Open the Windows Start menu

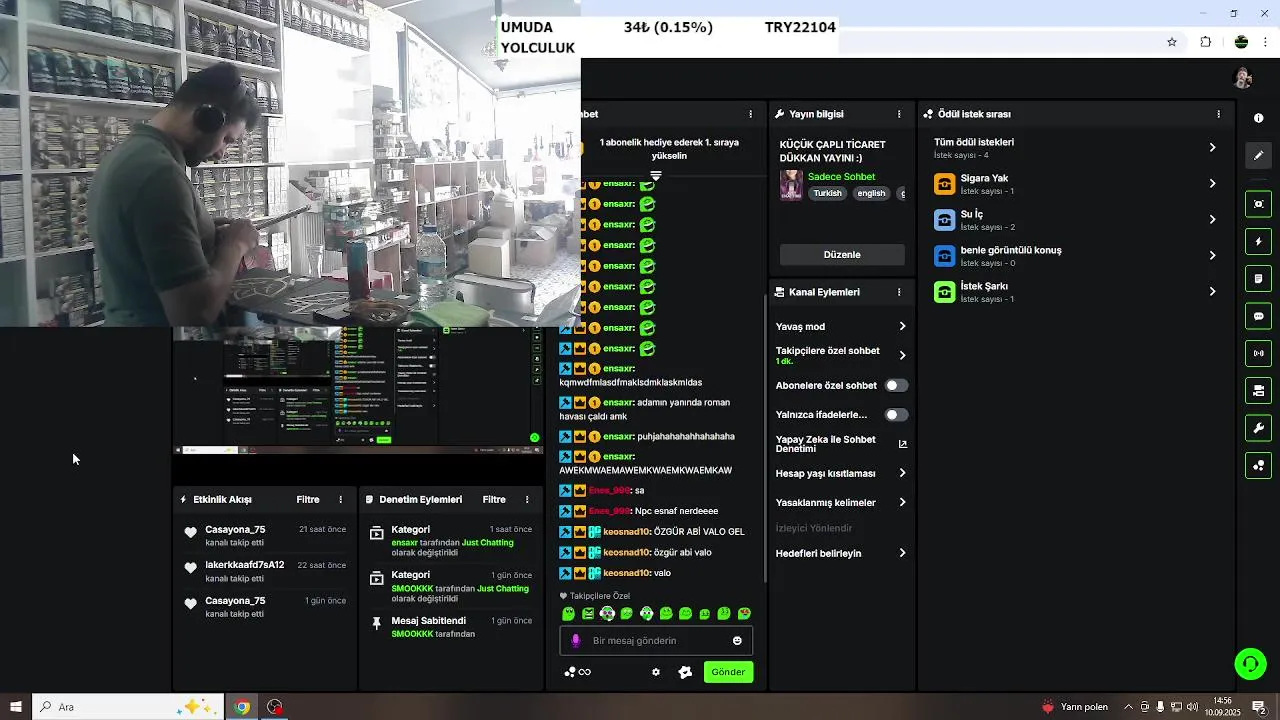coord(15,707)
